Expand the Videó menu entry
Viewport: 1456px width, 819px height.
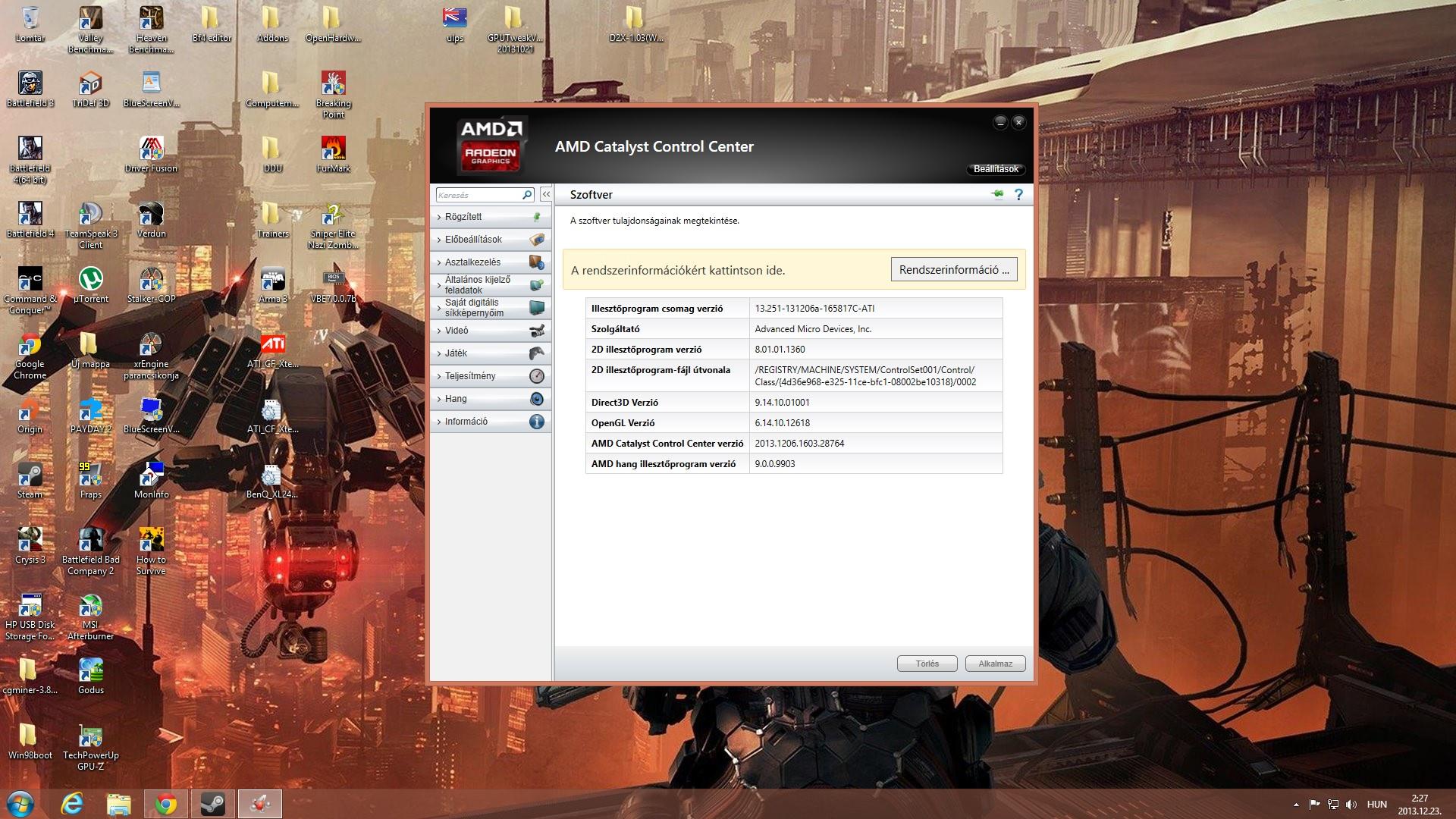491,331
